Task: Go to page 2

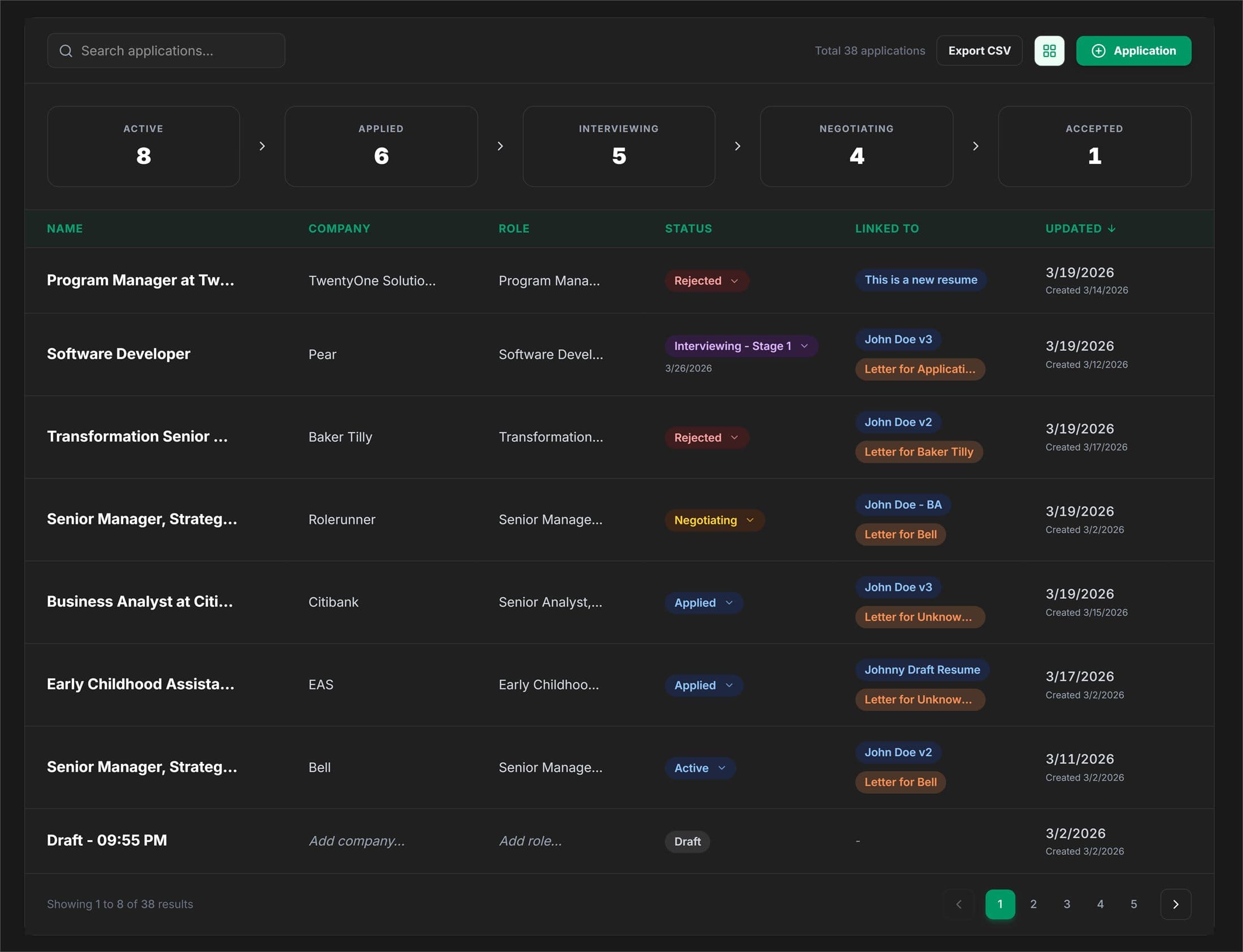Action: 1033,904
